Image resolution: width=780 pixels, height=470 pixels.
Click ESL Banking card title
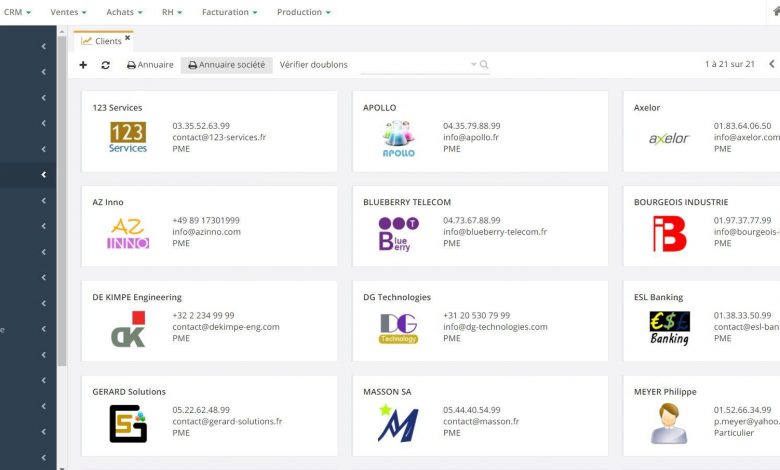click(x=658, y=297)
